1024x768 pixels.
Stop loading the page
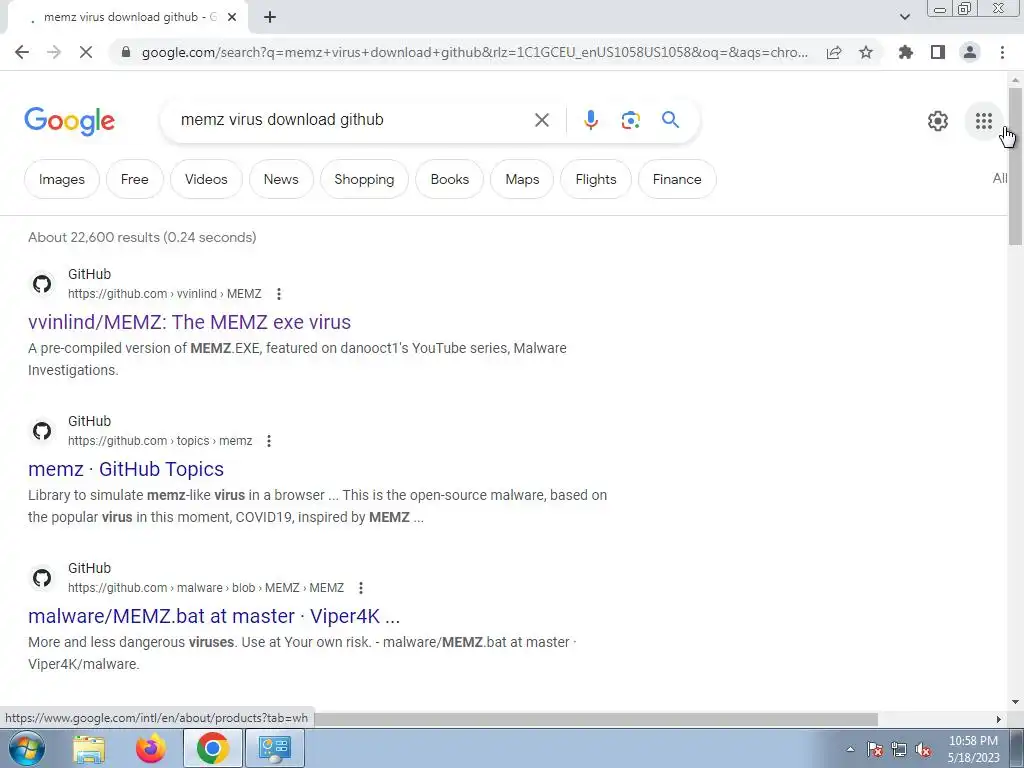coord(86,52)
